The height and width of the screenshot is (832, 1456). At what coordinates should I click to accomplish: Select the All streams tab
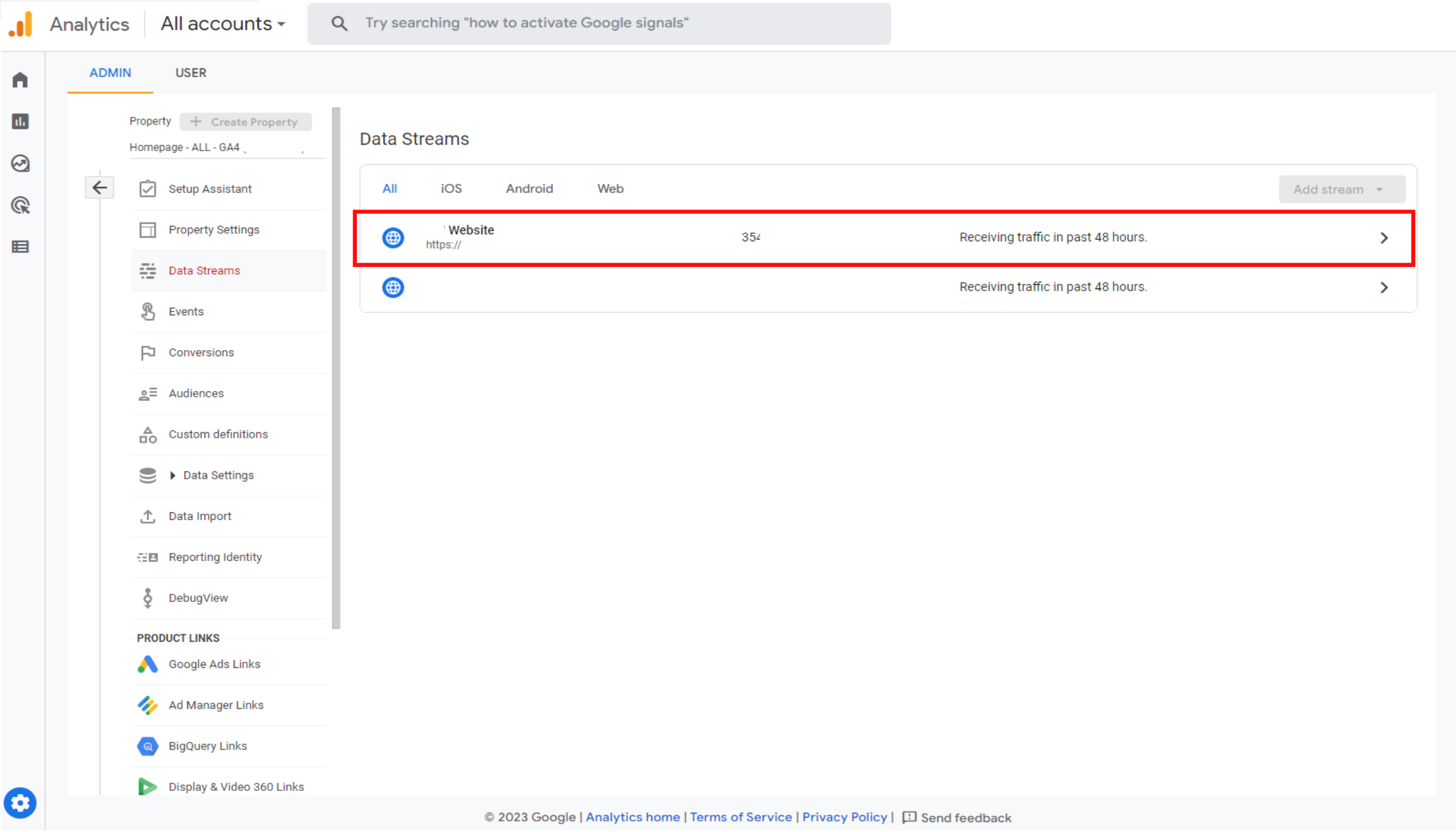(389, 188)
